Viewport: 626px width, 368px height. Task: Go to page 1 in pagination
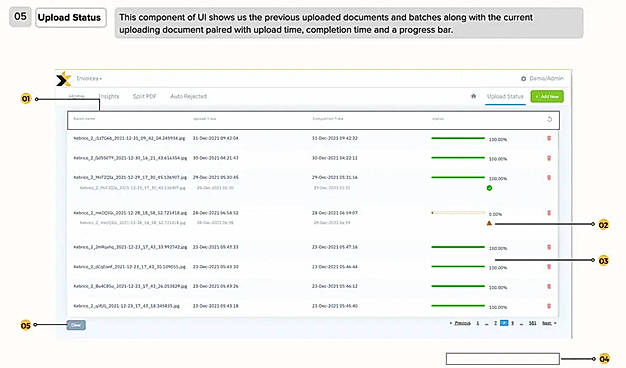point(477,323)
